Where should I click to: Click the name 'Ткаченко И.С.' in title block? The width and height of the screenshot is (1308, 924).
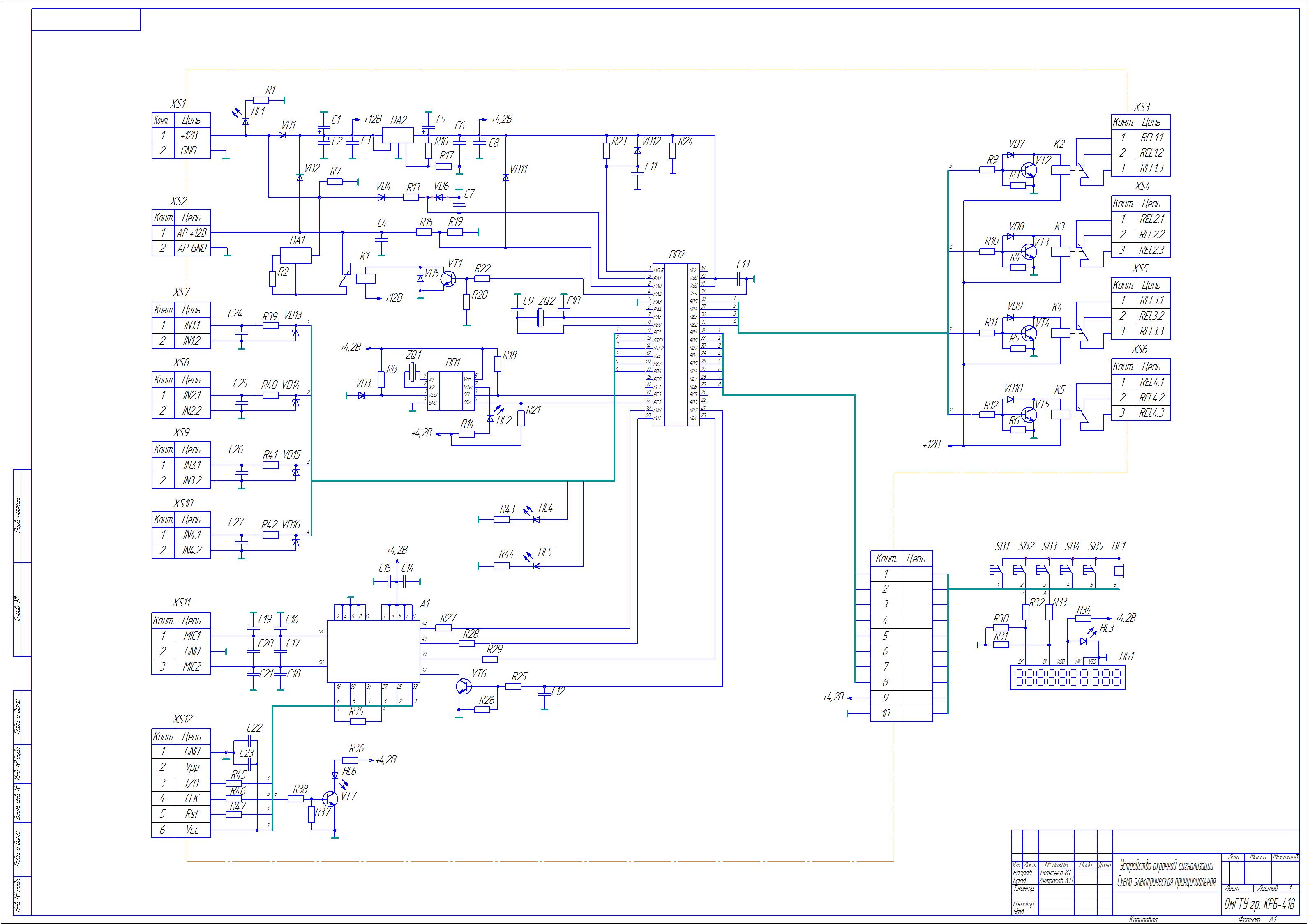[1056, 873]
